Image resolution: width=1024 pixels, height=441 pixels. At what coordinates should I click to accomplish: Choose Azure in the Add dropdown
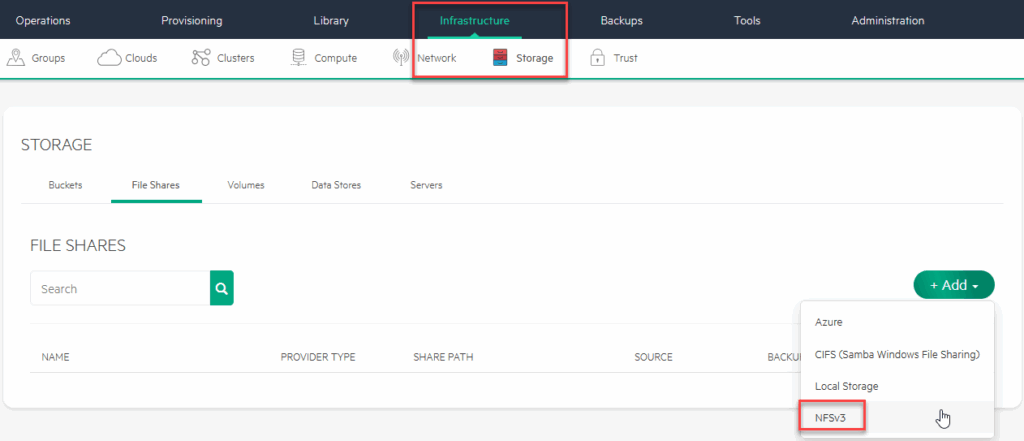pos(829,323)
